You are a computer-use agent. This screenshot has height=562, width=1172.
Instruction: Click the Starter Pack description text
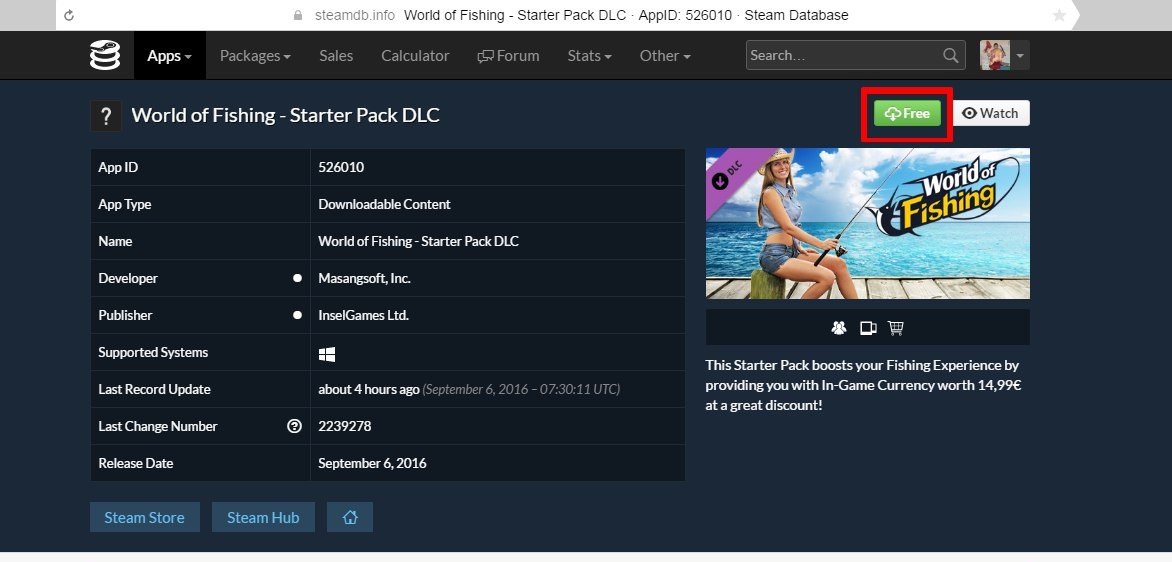point(863,386)
